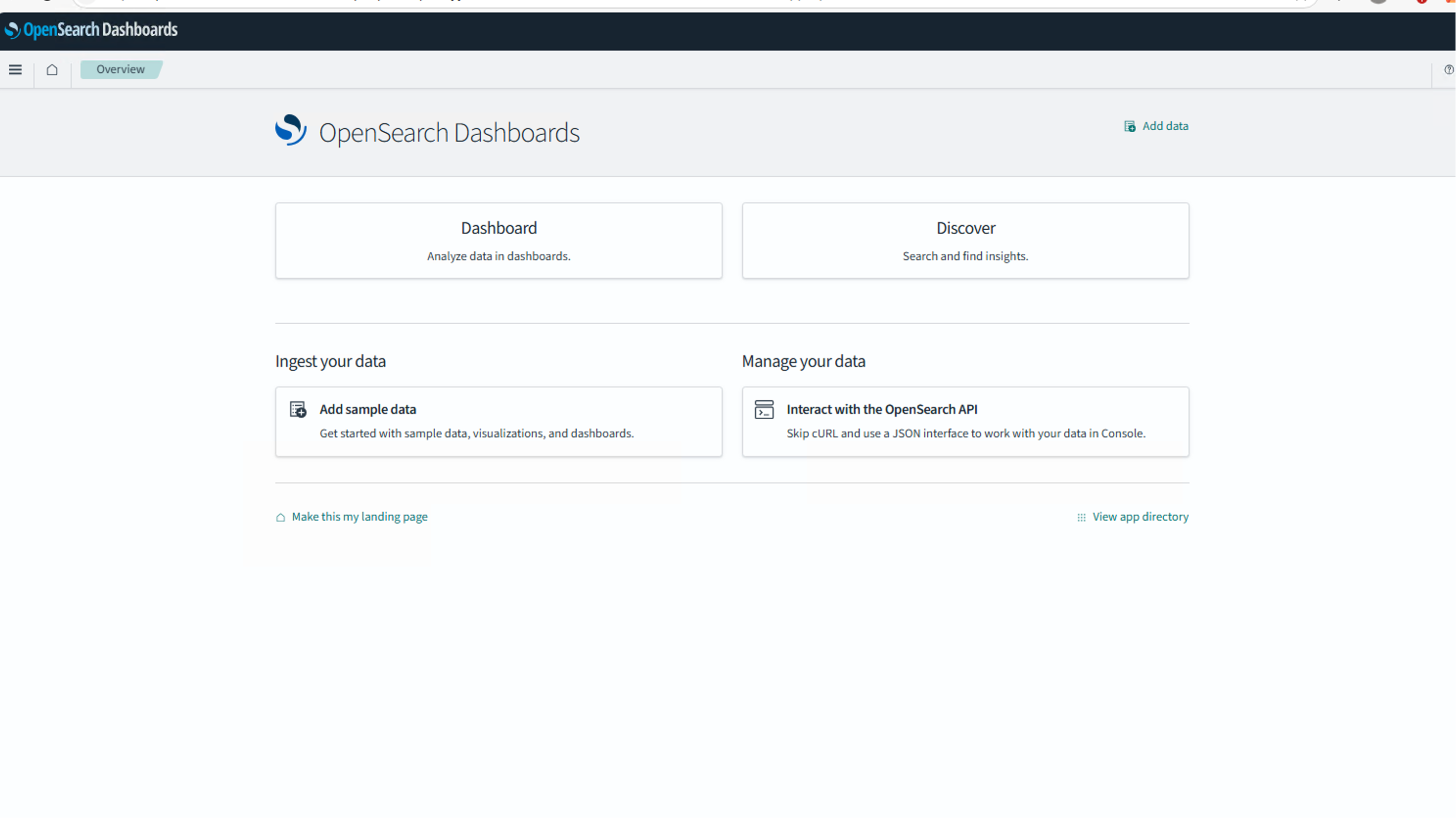Open the hamburger navigation menu
This screenshot has height=818, width=1456.
coord(15,70)
